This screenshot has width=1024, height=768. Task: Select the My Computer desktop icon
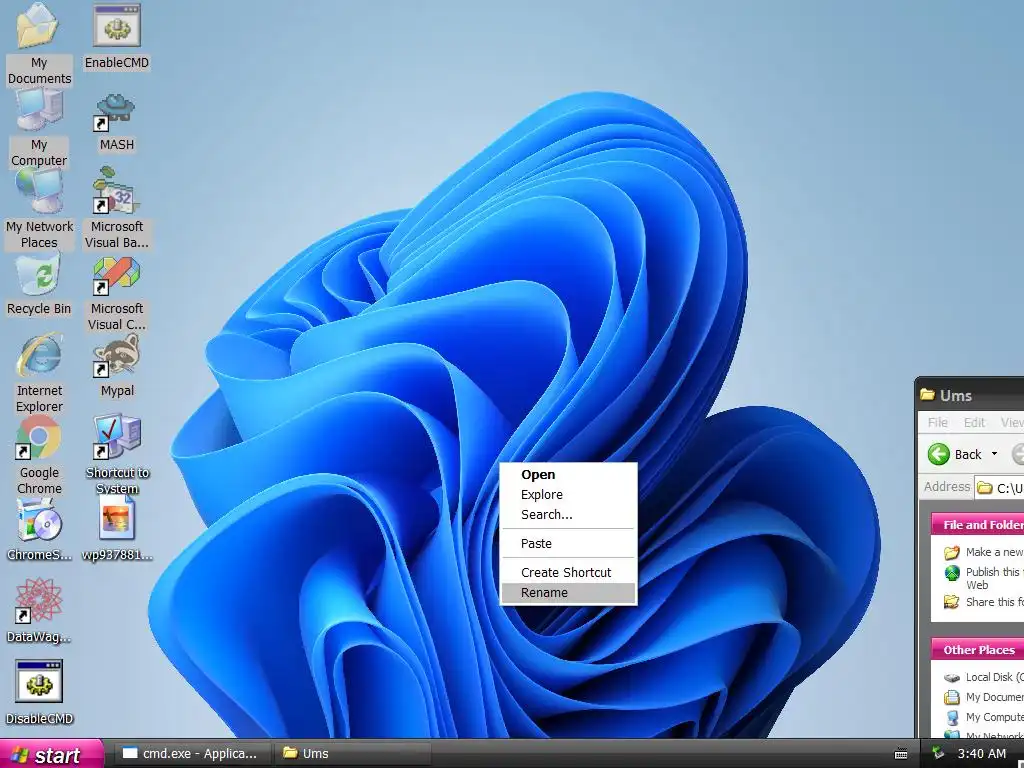(x=39, y=128)
